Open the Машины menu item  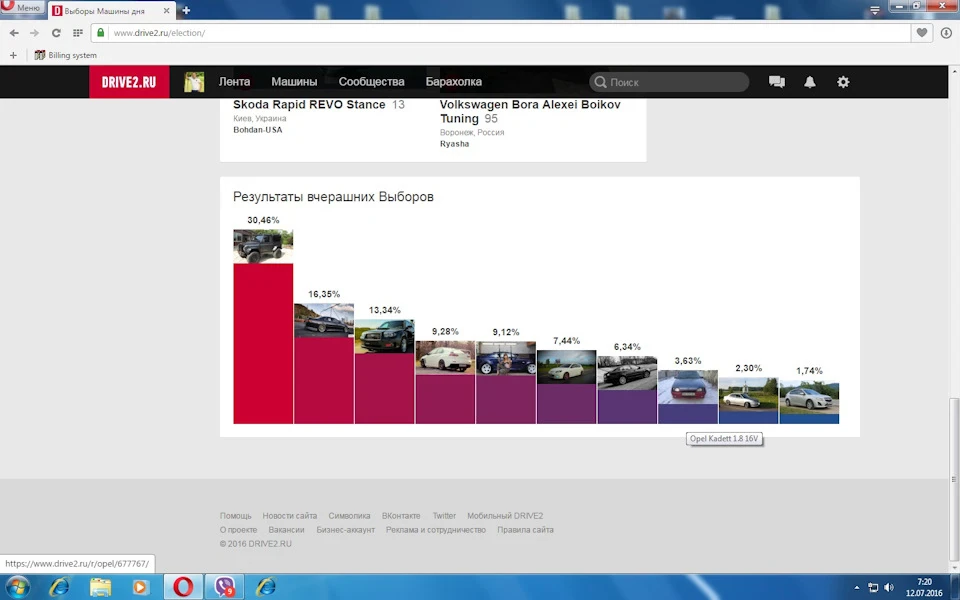pyautogui.click(x=294, y=81)
